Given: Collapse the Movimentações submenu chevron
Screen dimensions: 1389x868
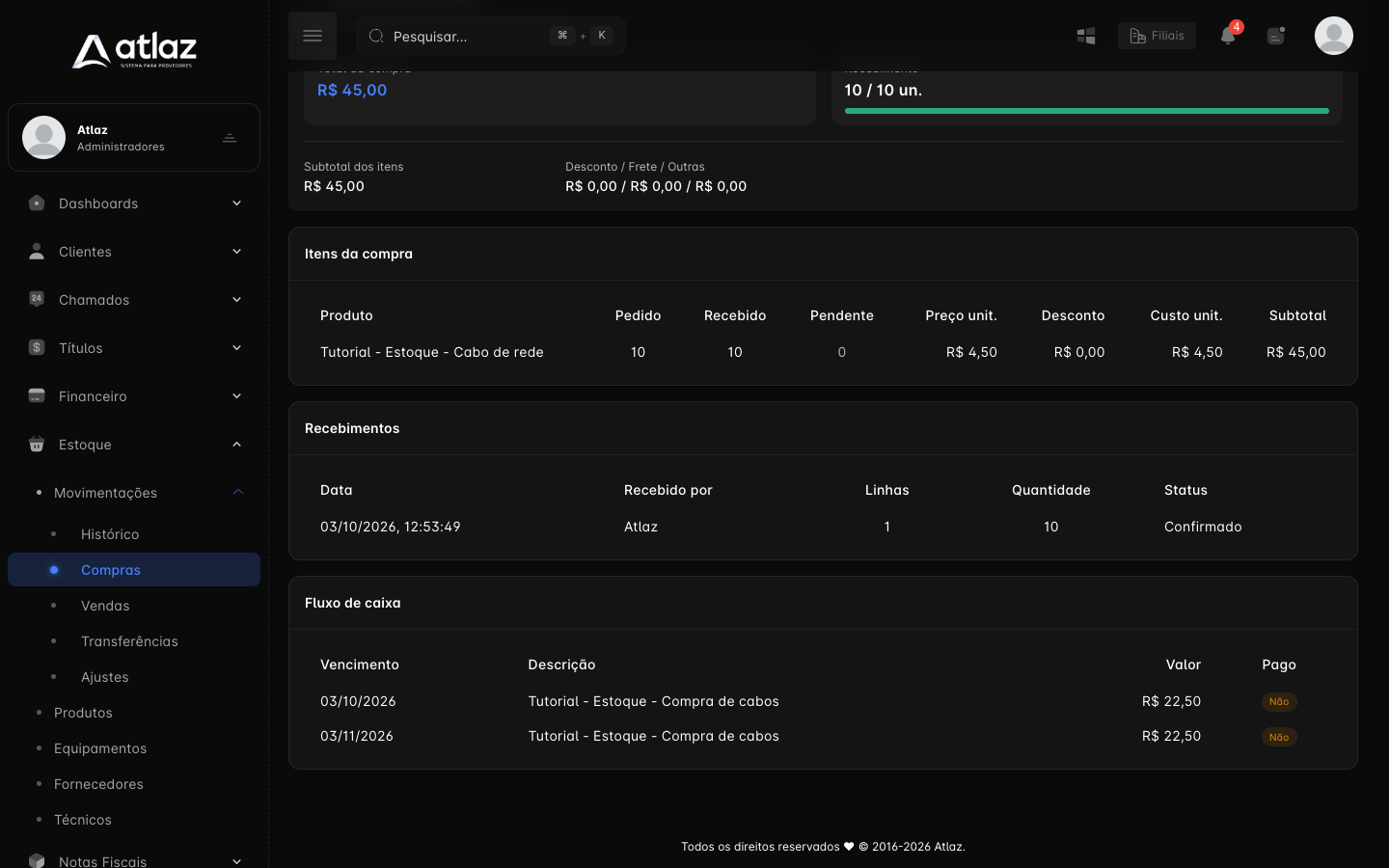Looking at the screenshot, I should click(238, 493).
